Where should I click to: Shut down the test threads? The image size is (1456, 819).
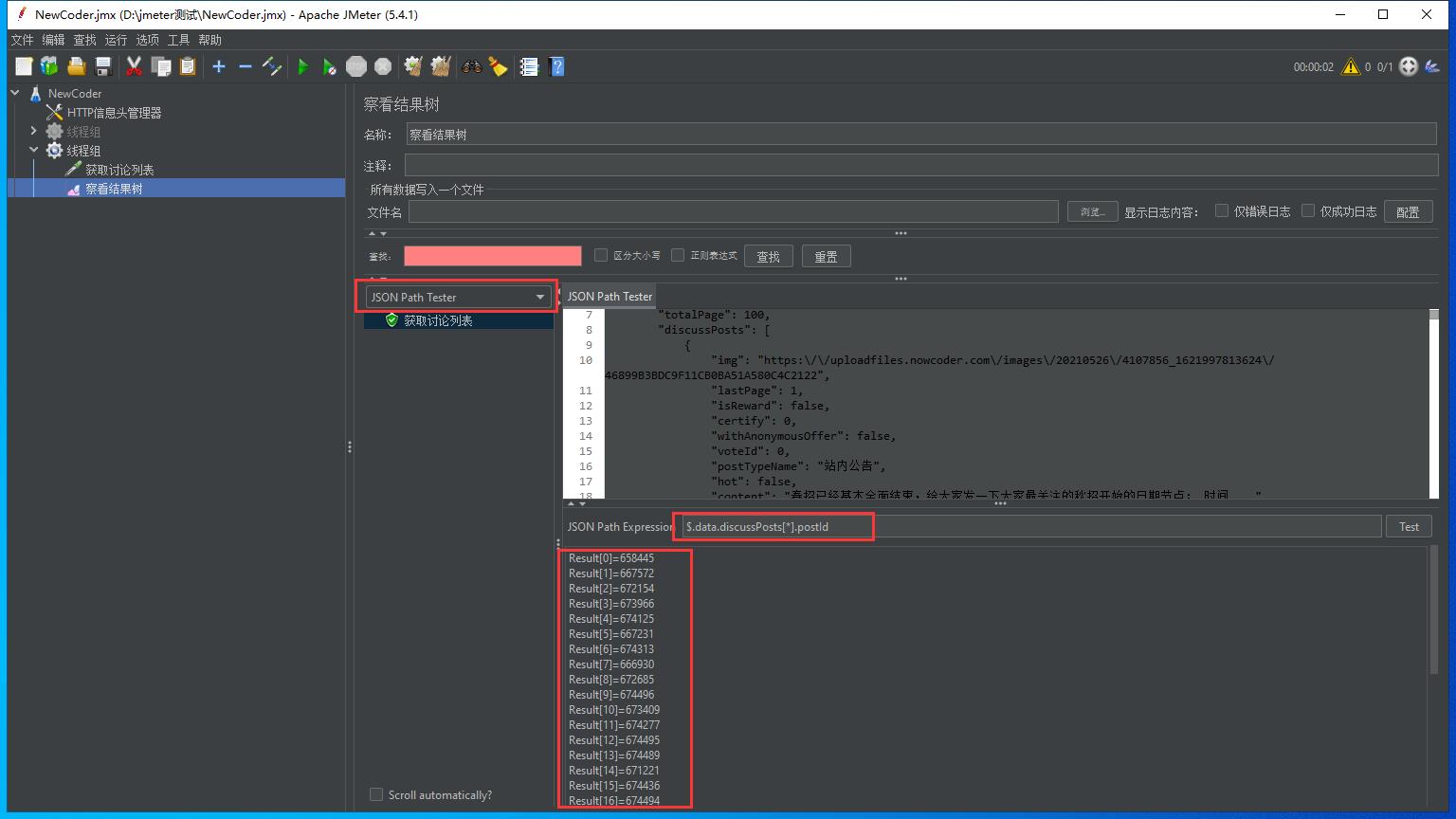click(x=383, y=66)
